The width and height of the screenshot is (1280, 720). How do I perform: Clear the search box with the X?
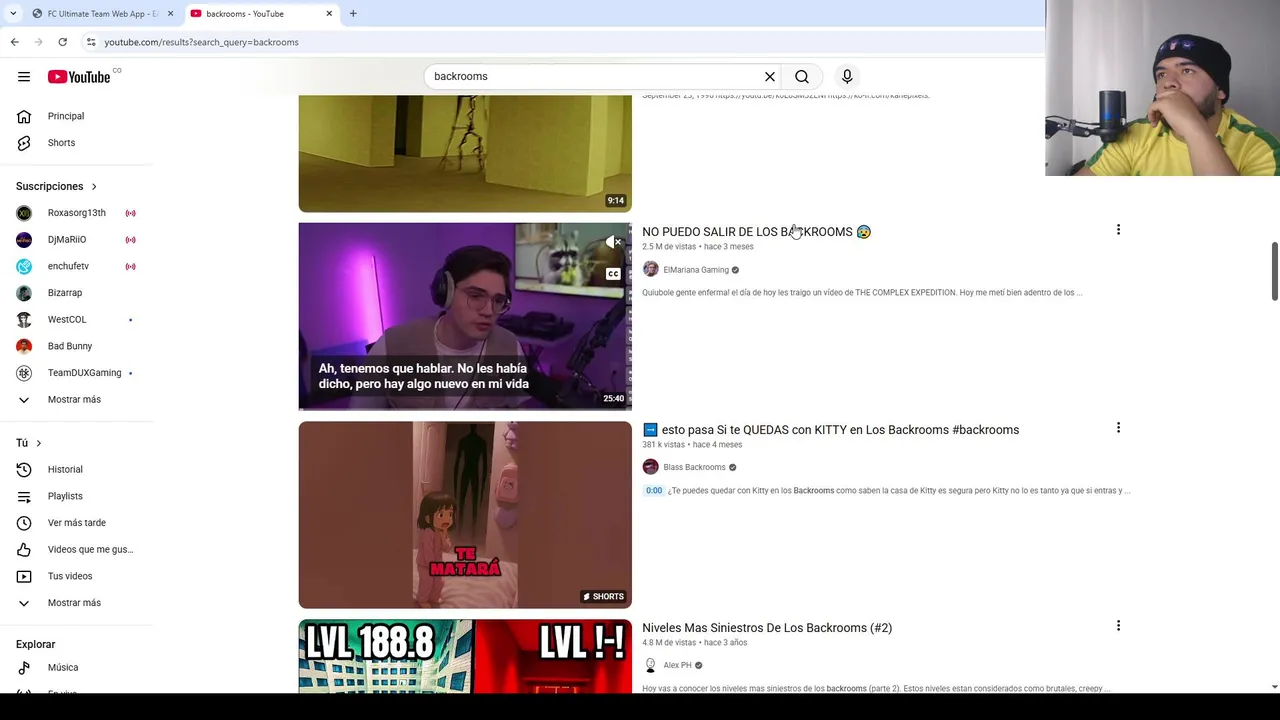point(770,77)
